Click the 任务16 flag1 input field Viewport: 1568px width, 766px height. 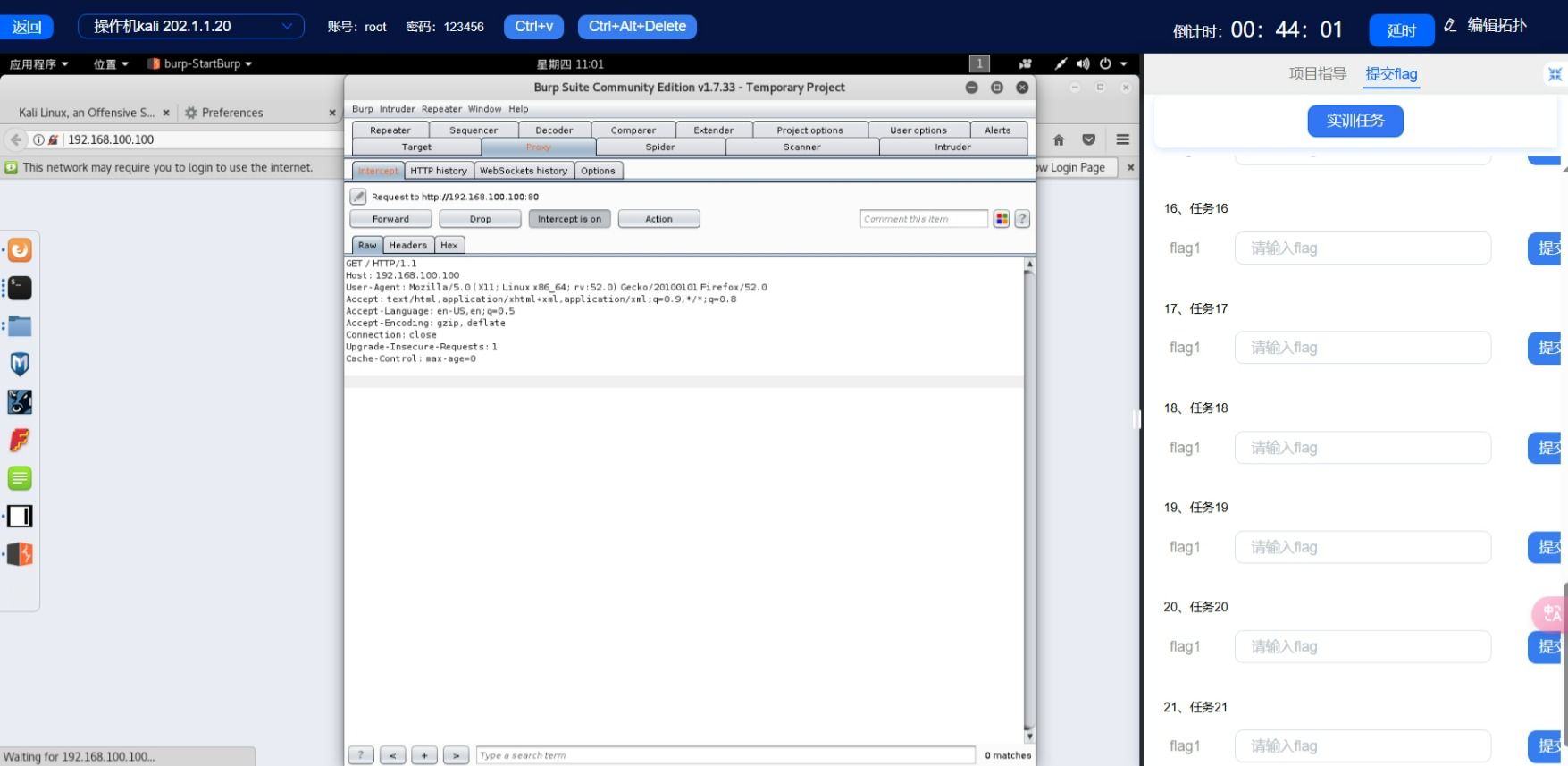click(x=1363, y=248)
